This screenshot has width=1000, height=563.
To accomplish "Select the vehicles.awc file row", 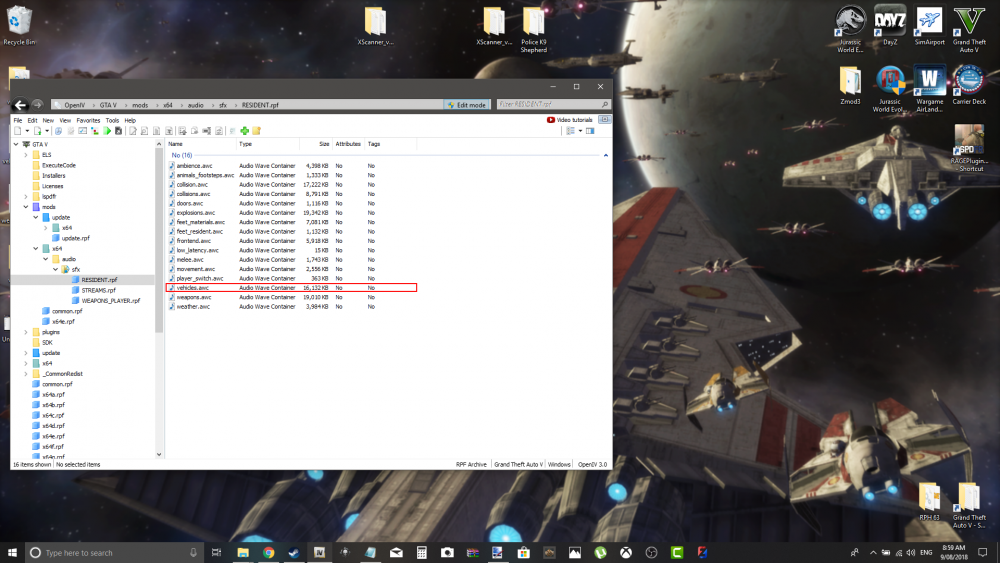I will [291, 288].
